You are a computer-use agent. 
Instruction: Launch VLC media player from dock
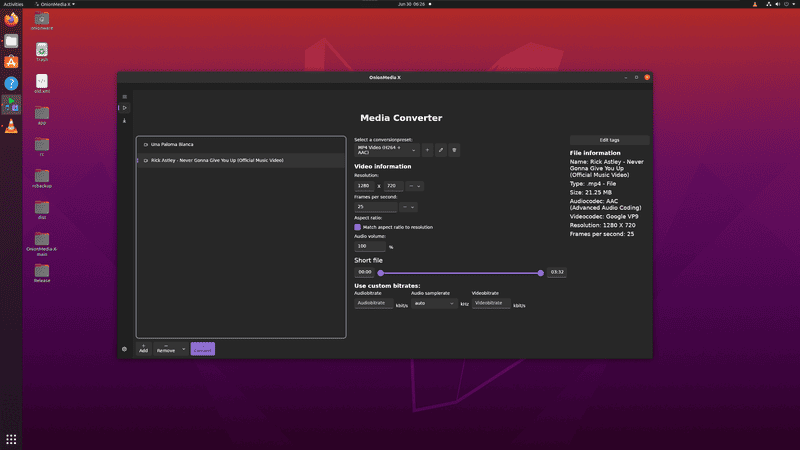pyautogui.click(x=11, y=126)
